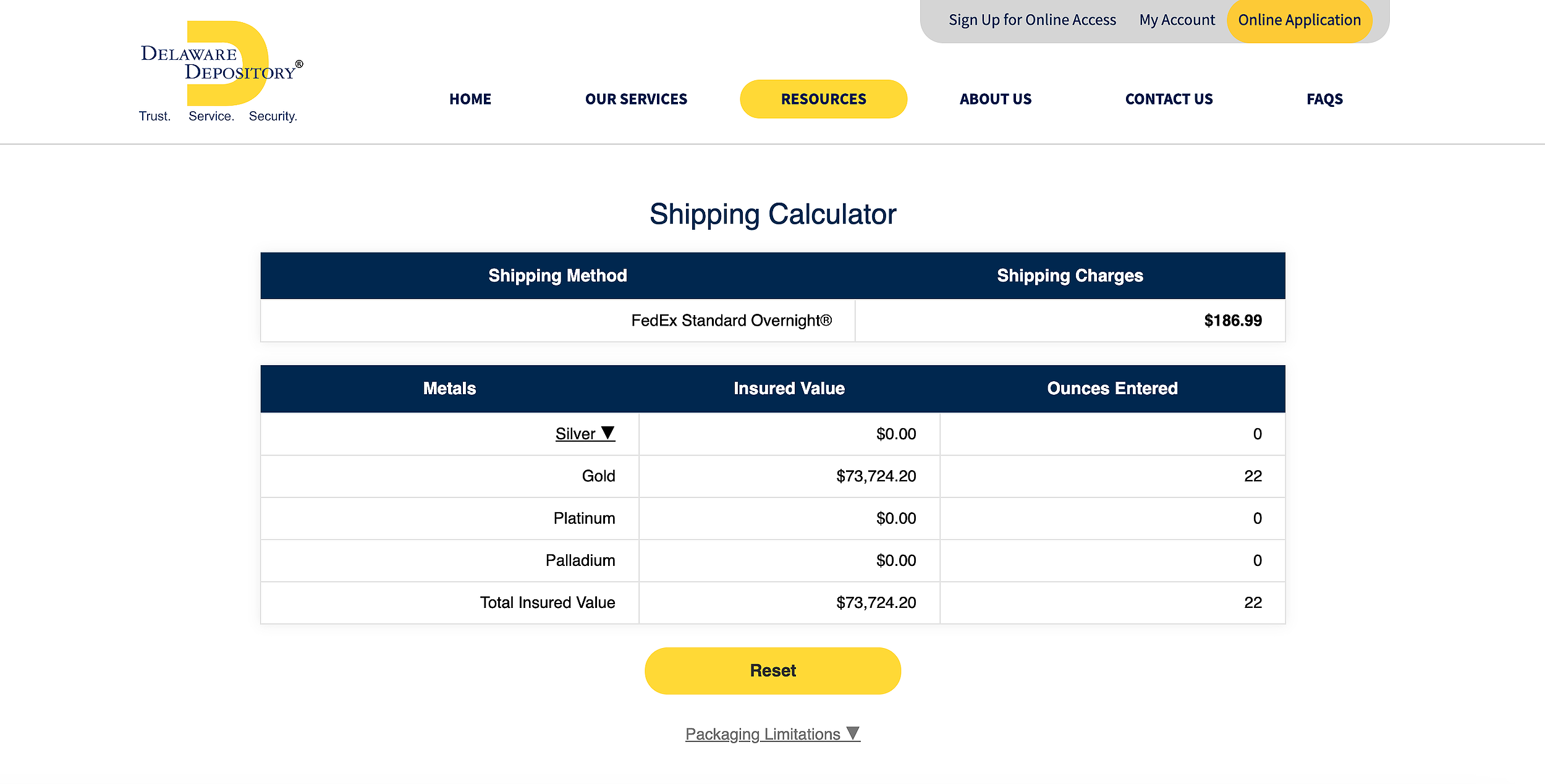Viewport: 1545px width, 784px height.
Task: Start the Online Application
Action: point(1300,19)
